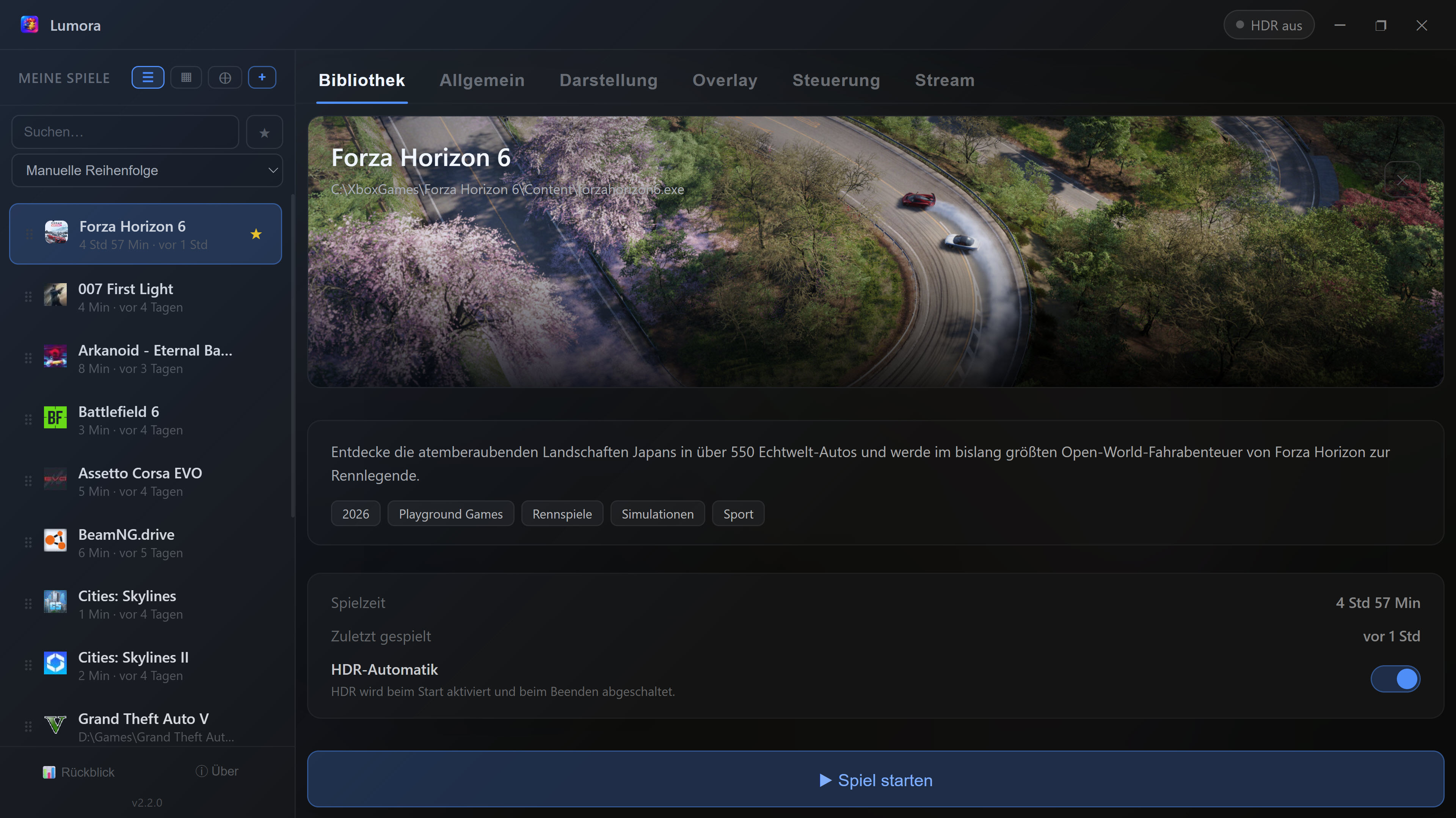Click drag handle of Battlefield 6 row

tap(28, 419)
